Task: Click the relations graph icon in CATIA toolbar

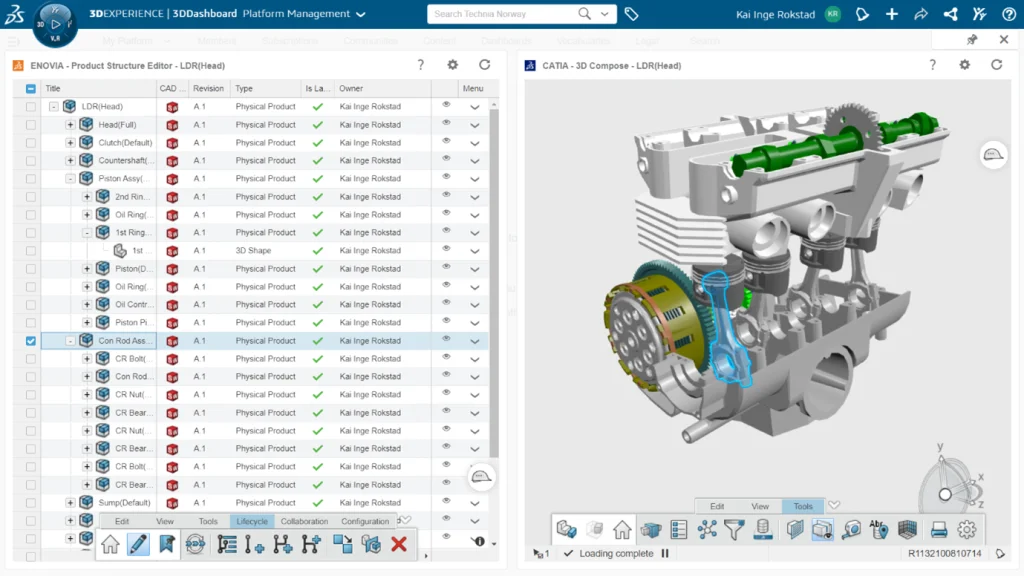Action: [707, 530]
